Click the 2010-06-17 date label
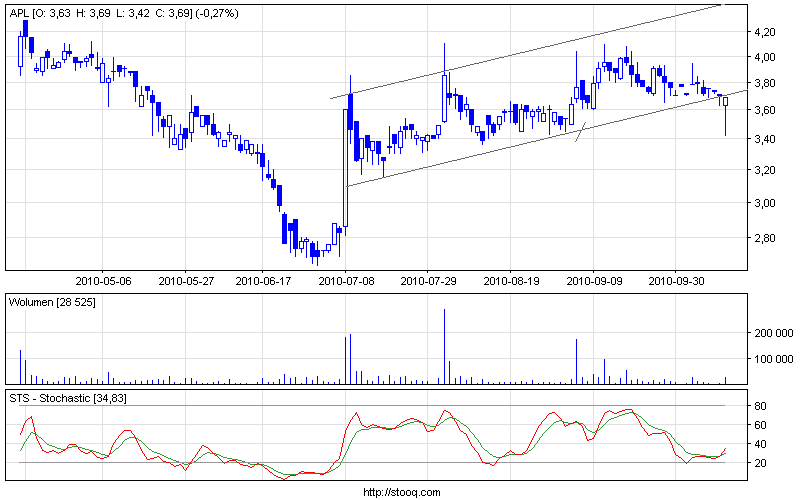The image size is (800, 500). click(263, 281)
